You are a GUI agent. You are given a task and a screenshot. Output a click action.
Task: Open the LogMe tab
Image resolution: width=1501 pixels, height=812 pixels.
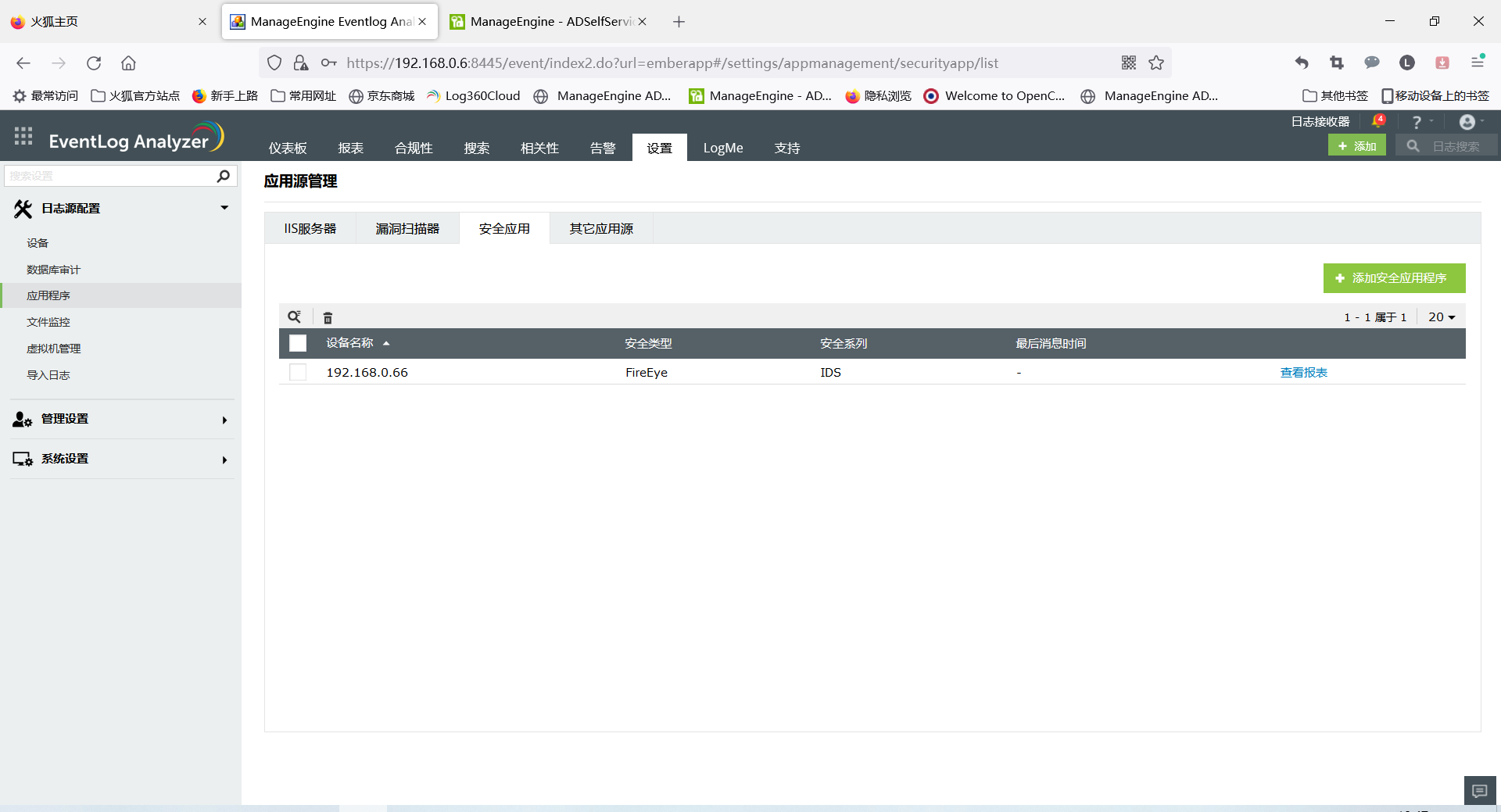point(723,148)
